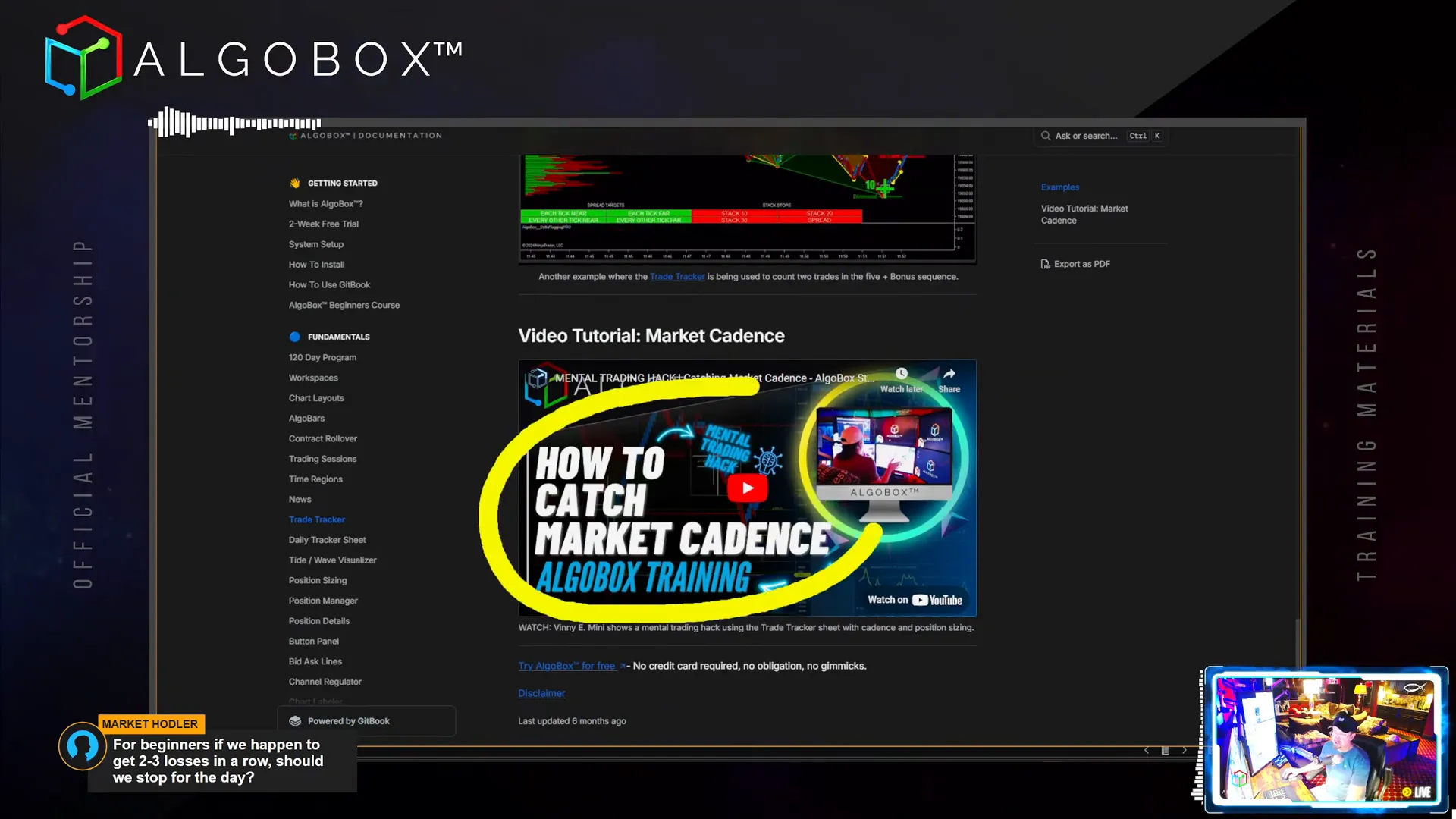The image size is (1456, 819).
Task: Open Channel Regulator page
Action: pyautogui.click(x=325, y=682)
